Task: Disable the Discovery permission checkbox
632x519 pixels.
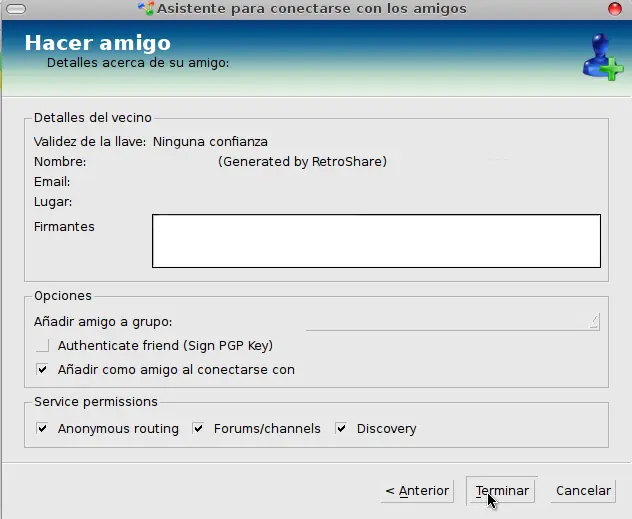Action: [x=341, y=428]
